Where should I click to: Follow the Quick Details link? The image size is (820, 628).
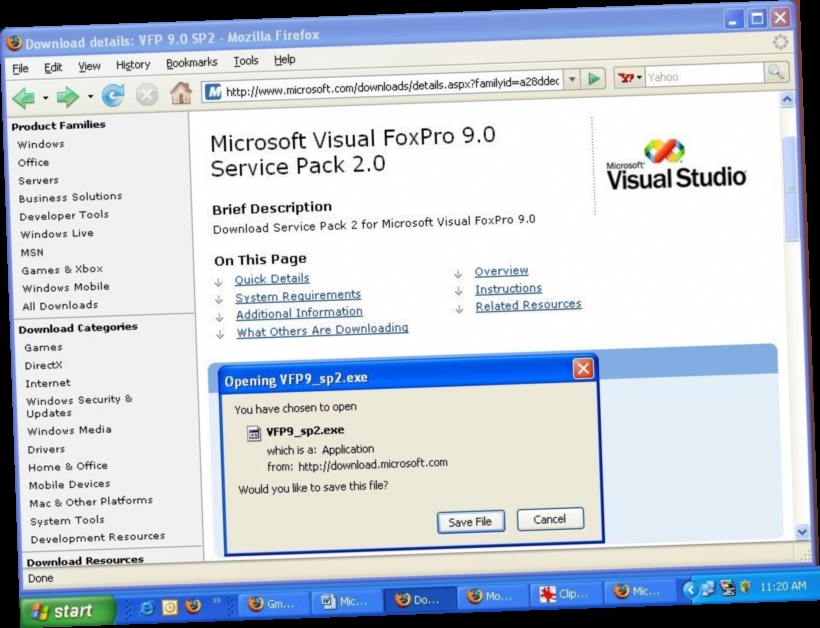[272, 279]
